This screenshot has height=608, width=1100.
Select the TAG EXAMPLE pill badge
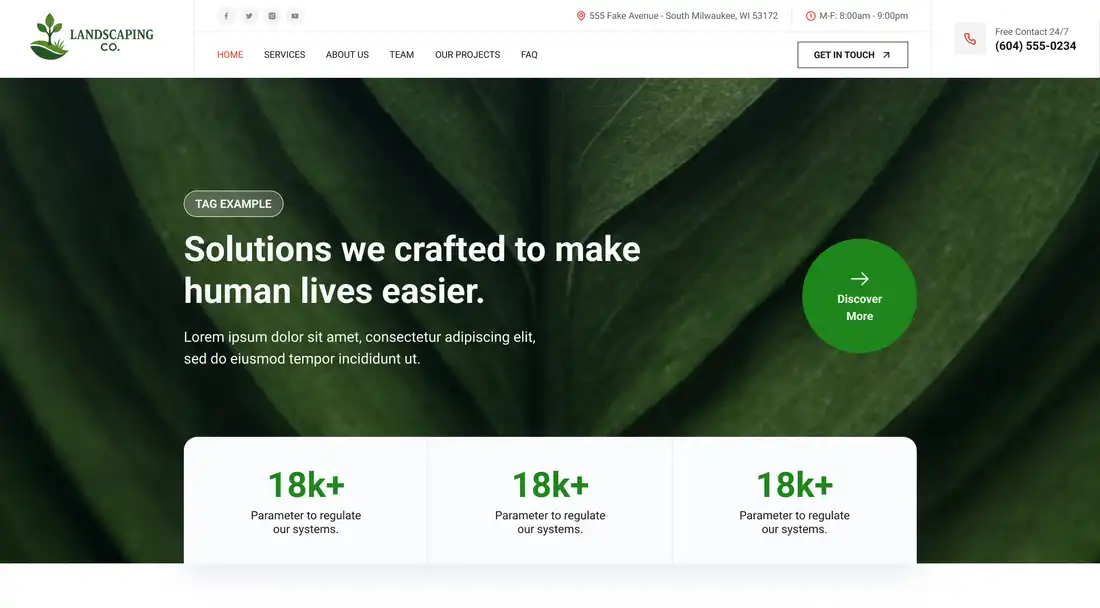pos(233,203)
